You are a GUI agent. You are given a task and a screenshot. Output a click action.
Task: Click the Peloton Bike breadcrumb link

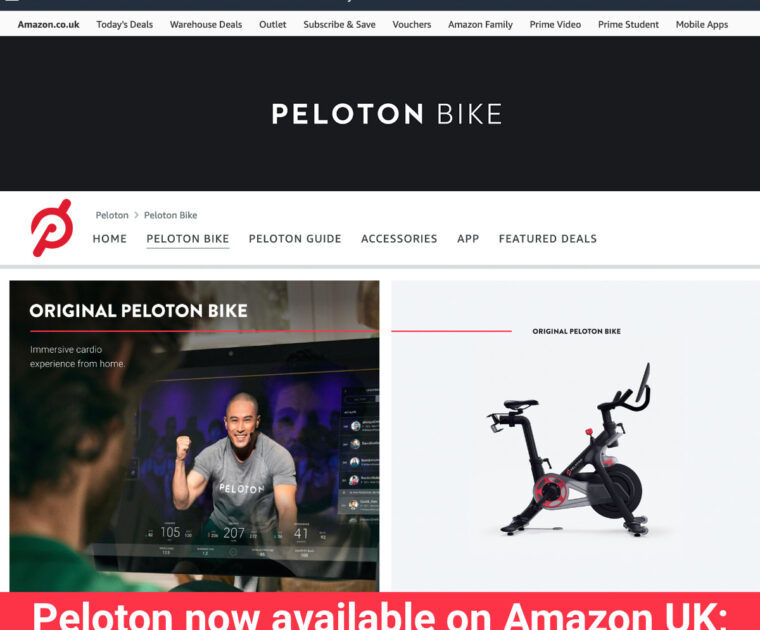(171, 215)
